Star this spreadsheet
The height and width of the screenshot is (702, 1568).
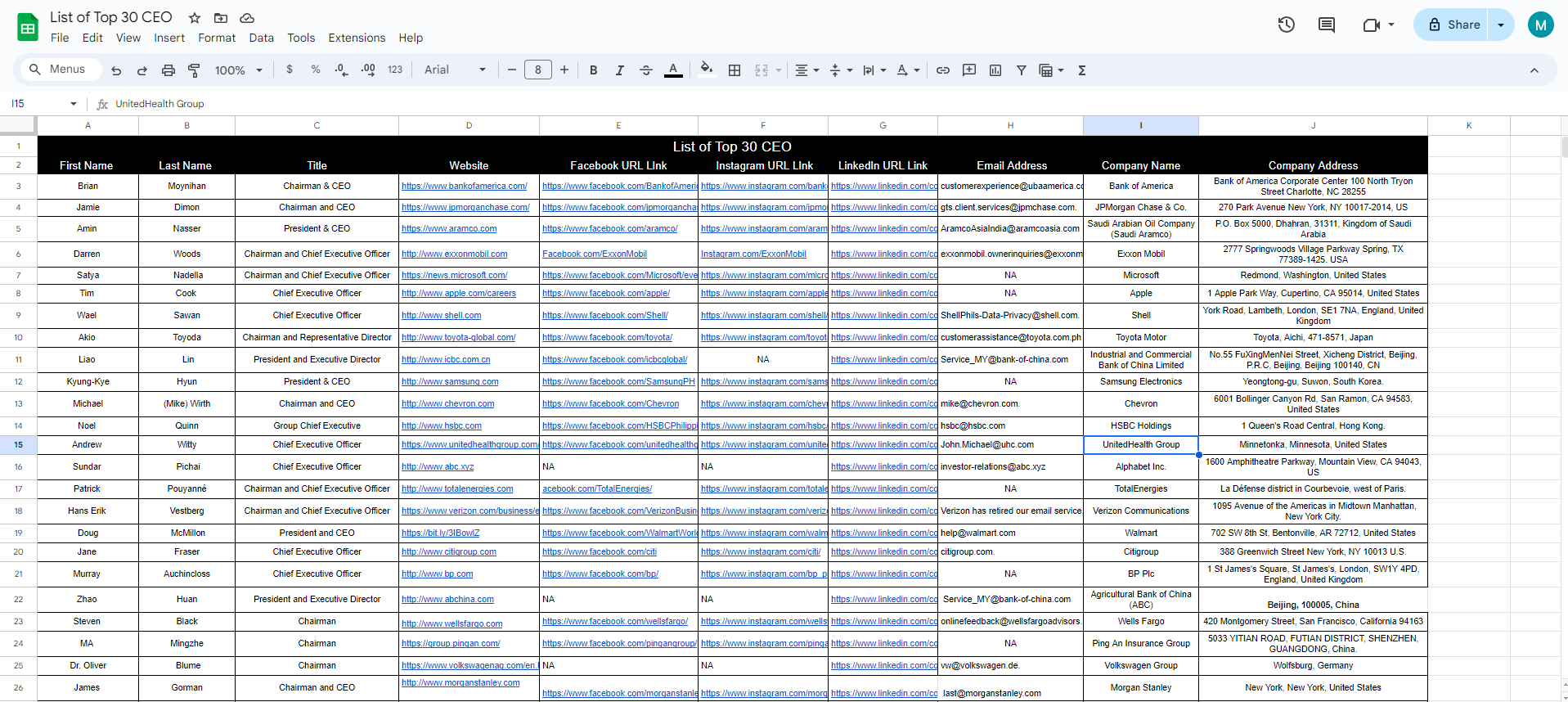pyautogui.click(x=195, y=18)
